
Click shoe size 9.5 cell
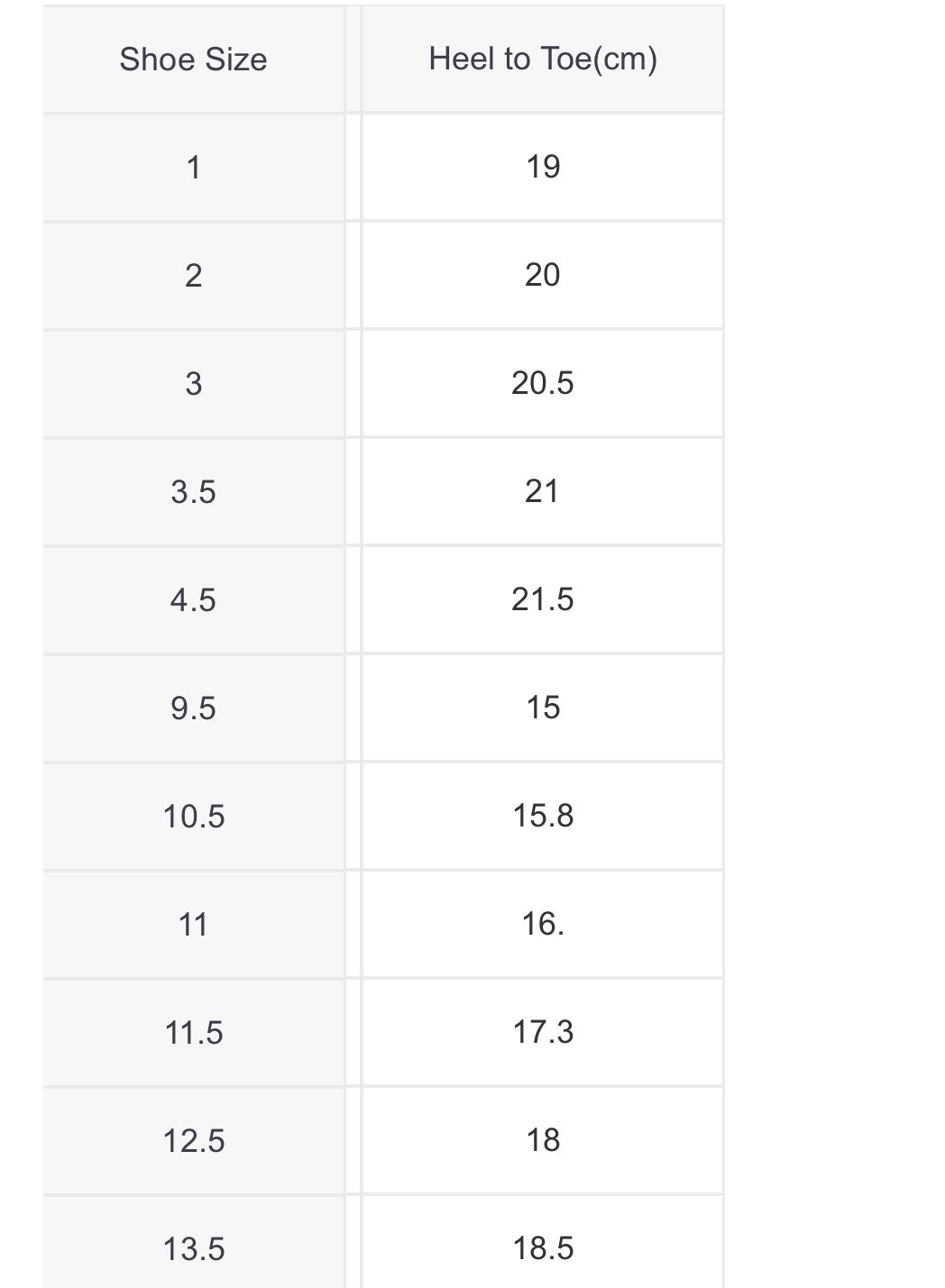click(x=193, y=708)
